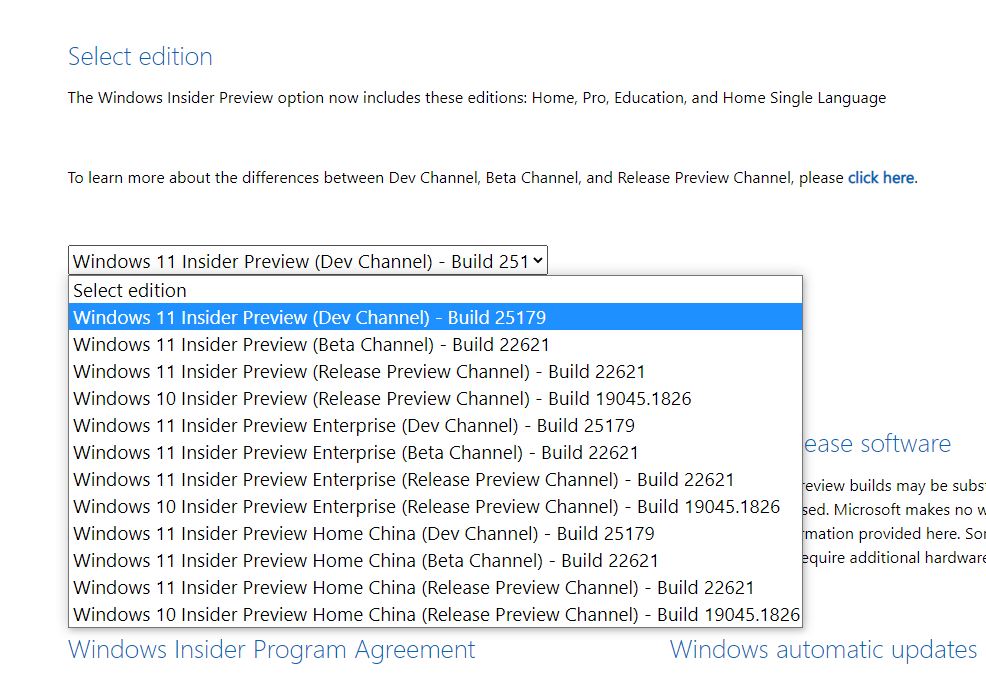
Task: Pick Windows 11 Enterprise Dev Channel option
Action: pyautogui.click(x=435, y=426)
